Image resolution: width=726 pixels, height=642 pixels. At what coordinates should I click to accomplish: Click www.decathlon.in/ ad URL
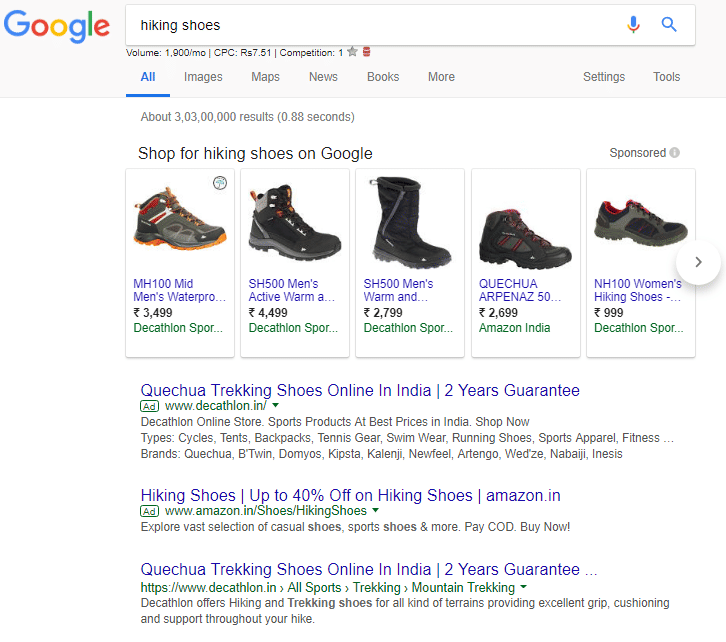click(216, 406)
